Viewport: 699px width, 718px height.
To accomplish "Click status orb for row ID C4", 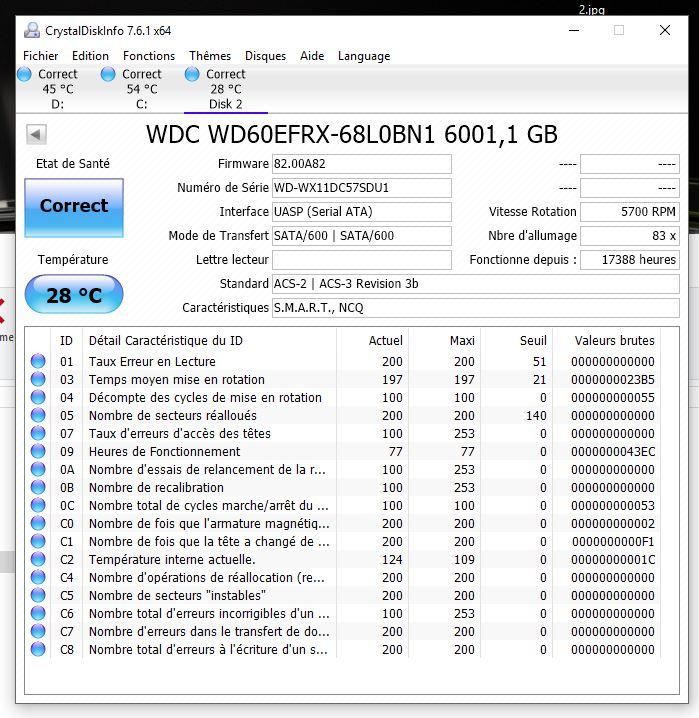I will (38, 577).
